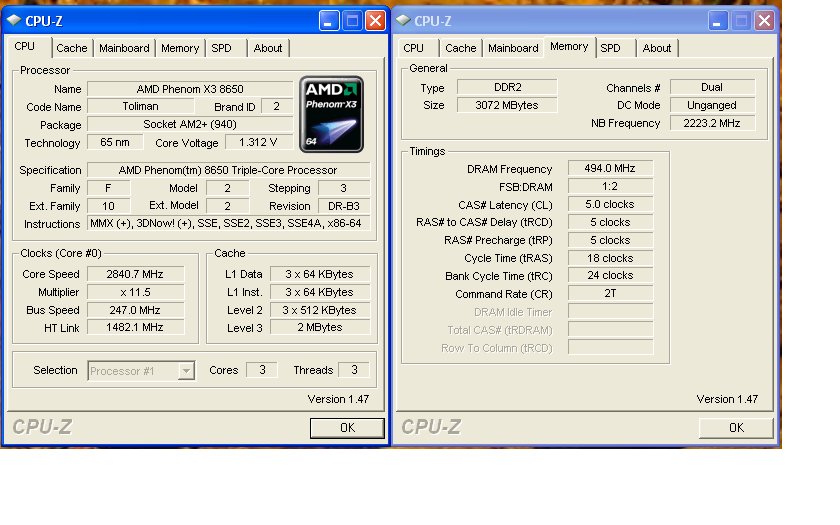
Task: Click the Level 3 value 2 MBytes
Action: click(320, 327)
